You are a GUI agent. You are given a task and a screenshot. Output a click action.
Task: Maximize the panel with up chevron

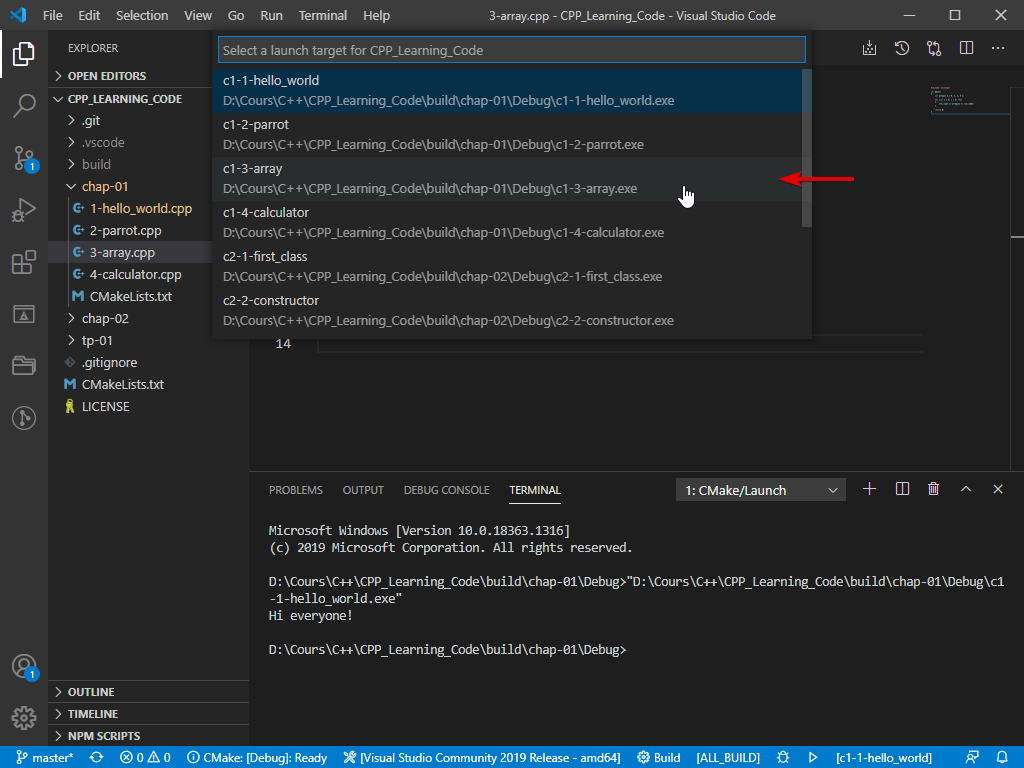(966, 489)
